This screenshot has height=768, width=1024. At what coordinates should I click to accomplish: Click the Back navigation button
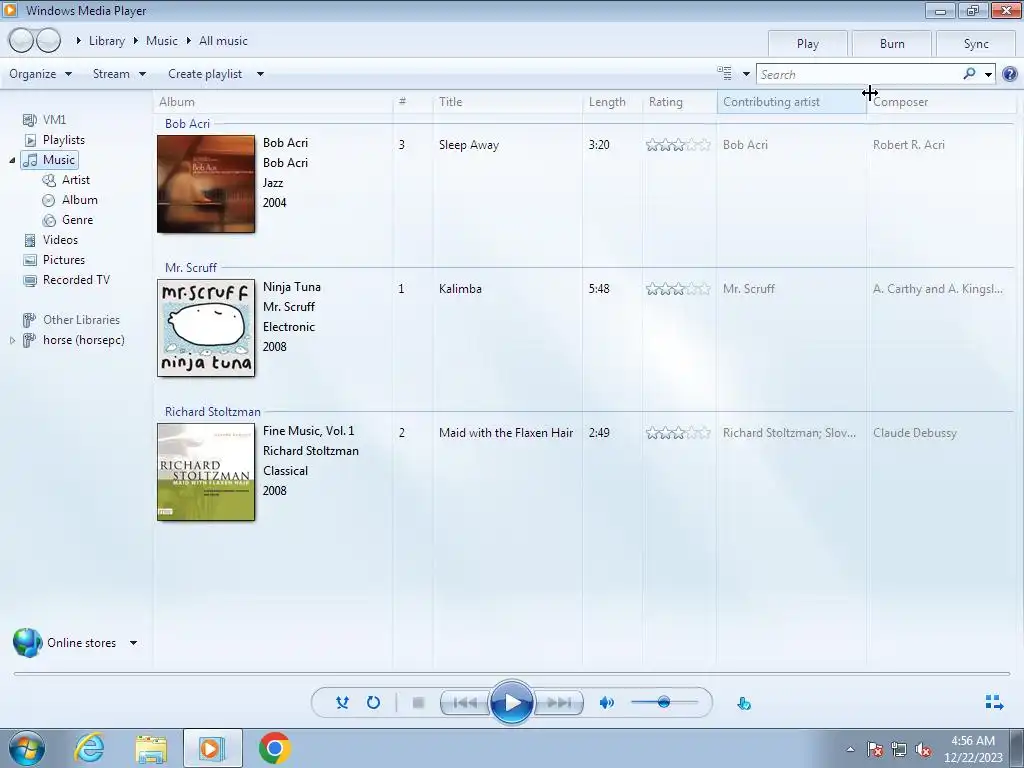click(21, 40)
